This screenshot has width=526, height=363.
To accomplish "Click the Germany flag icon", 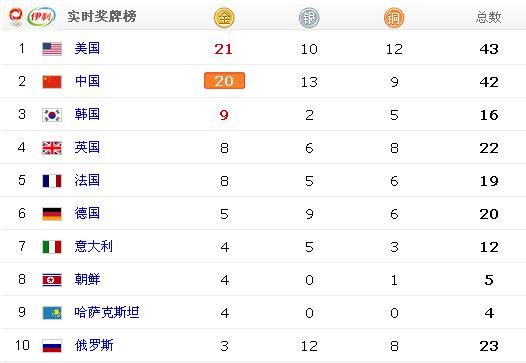I will click(x=52, y=214).
